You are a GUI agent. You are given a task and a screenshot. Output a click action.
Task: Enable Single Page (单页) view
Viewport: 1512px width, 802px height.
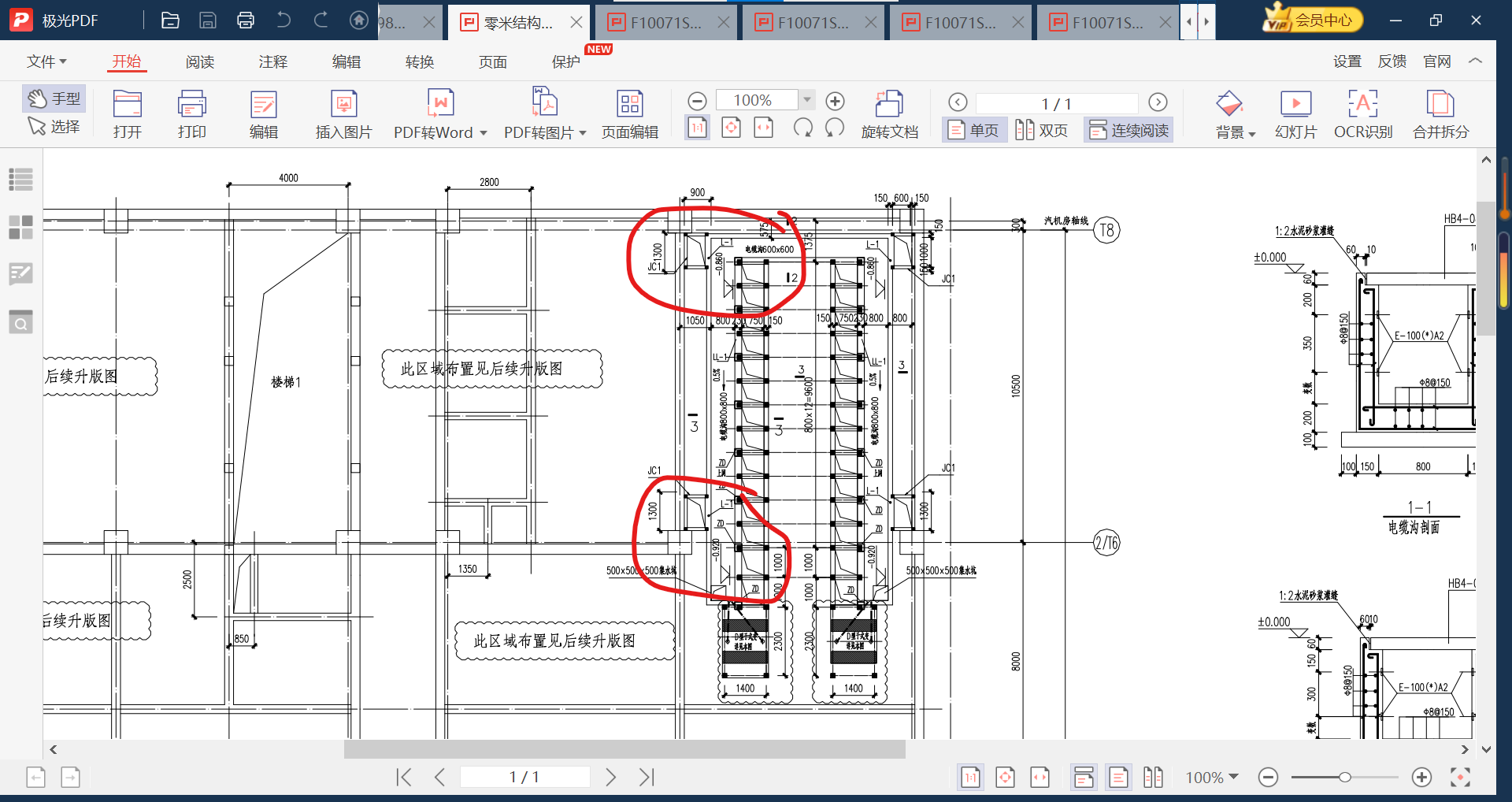974,130
